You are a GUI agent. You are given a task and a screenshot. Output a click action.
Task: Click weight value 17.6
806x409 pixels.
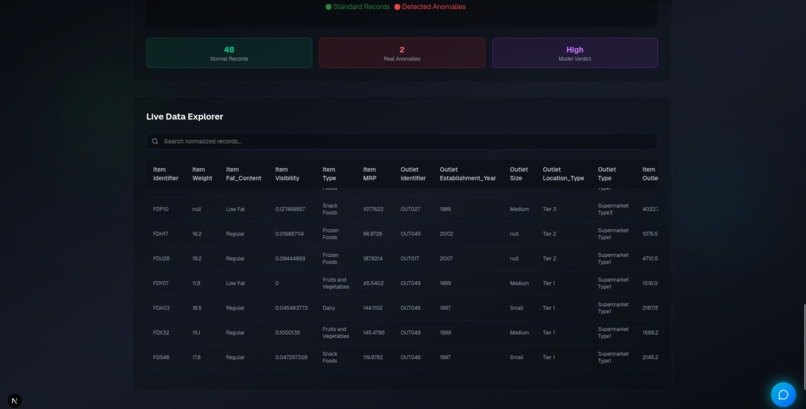click(x=196, y=357)
